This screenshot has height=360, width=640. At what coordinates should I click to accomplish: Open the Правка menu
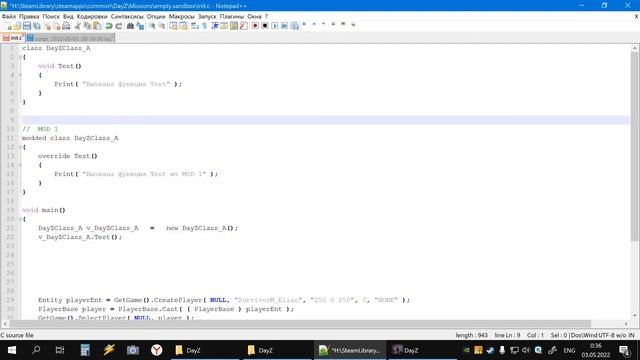pyautogui.click(x=29, y=16)
